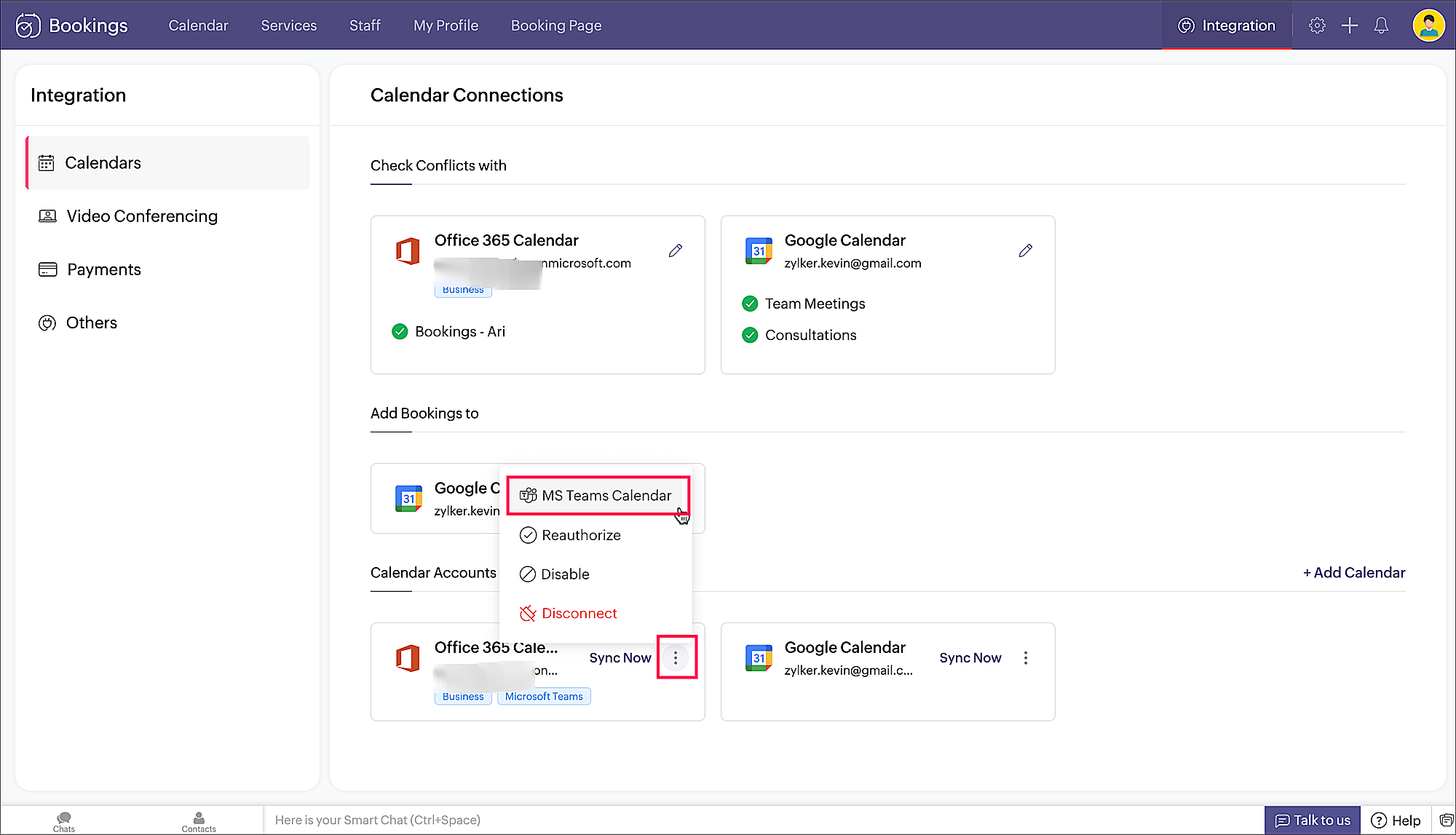Open the notifications bell

[1381, 25]
